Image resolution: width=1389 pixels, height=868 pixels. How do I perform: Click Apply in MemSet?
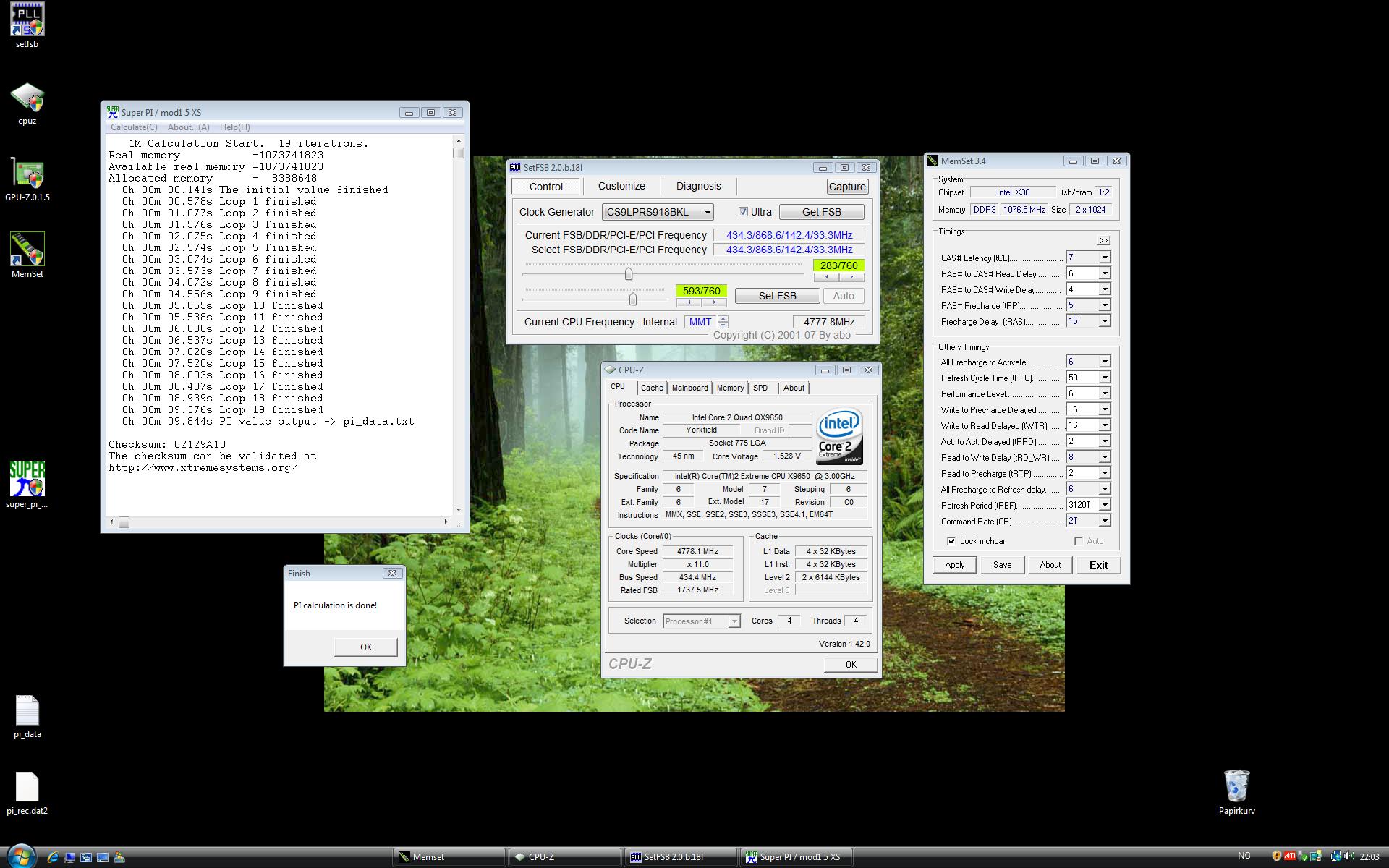[954, 565]
